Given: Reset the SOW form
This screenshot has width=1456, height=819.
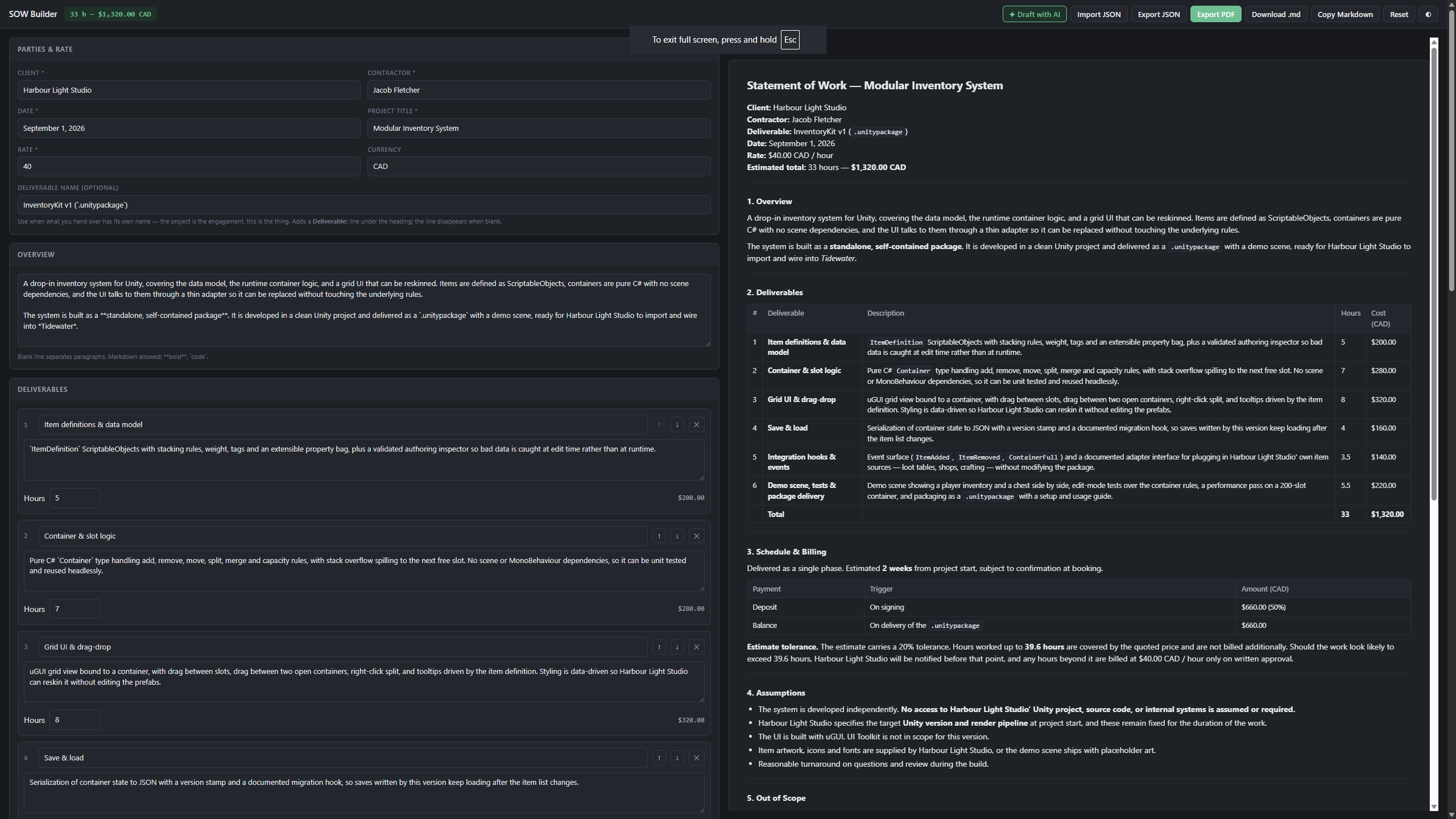Looking at the screenshot, I should (1399, 14).
